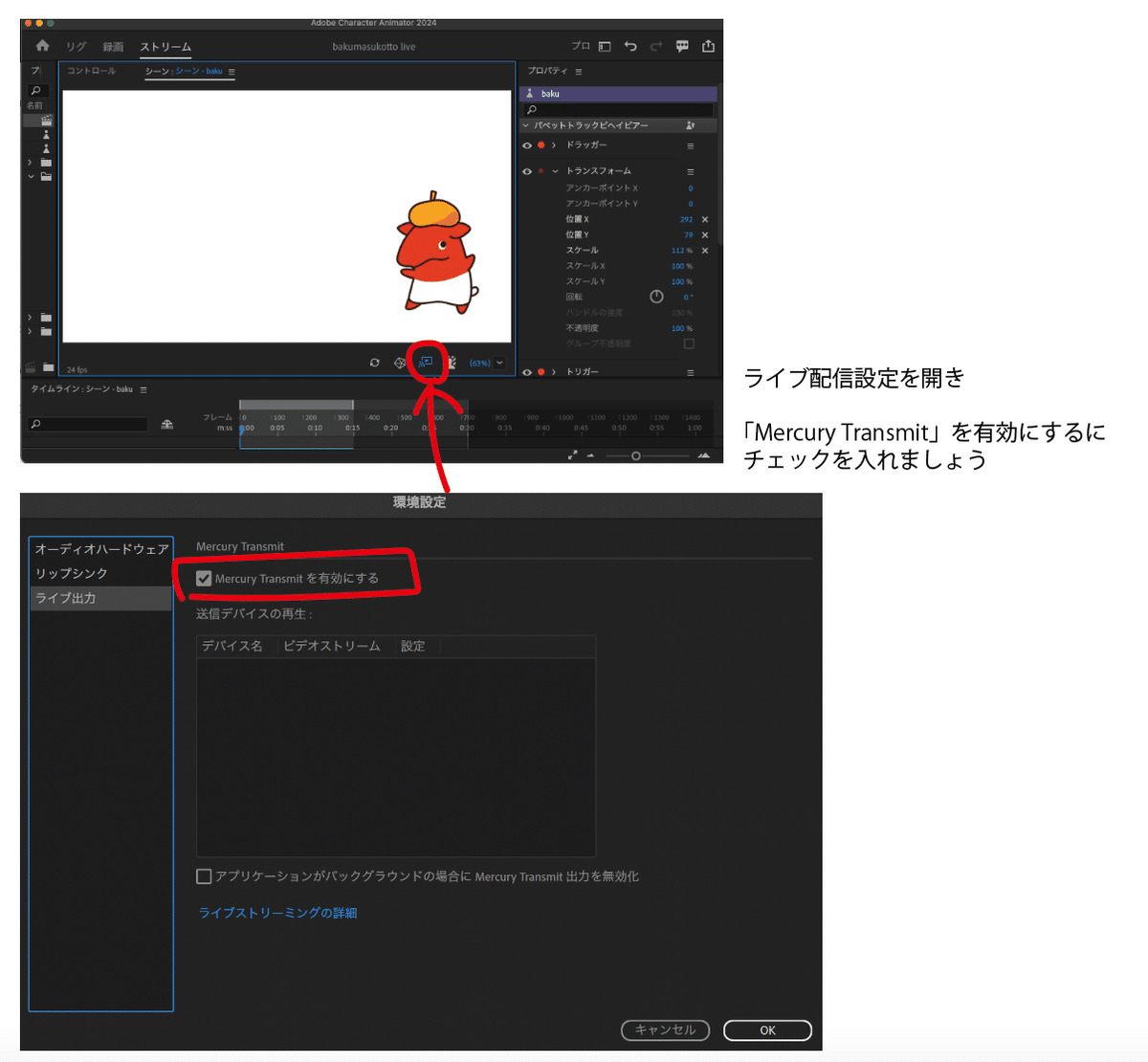Select ライブ出力 in preferences sidebar

[x=101, y=598]
